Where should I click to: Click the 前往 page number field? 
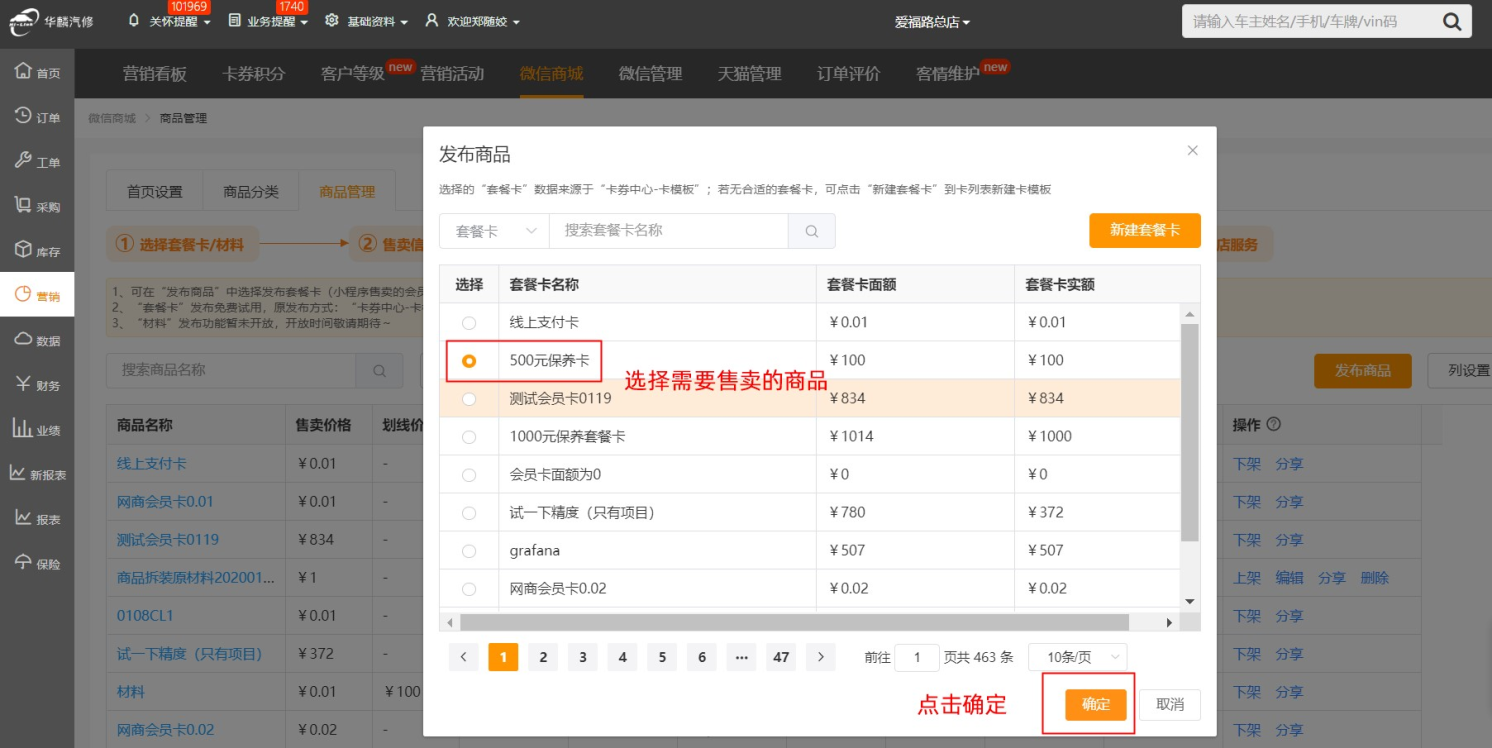(917, 657)
